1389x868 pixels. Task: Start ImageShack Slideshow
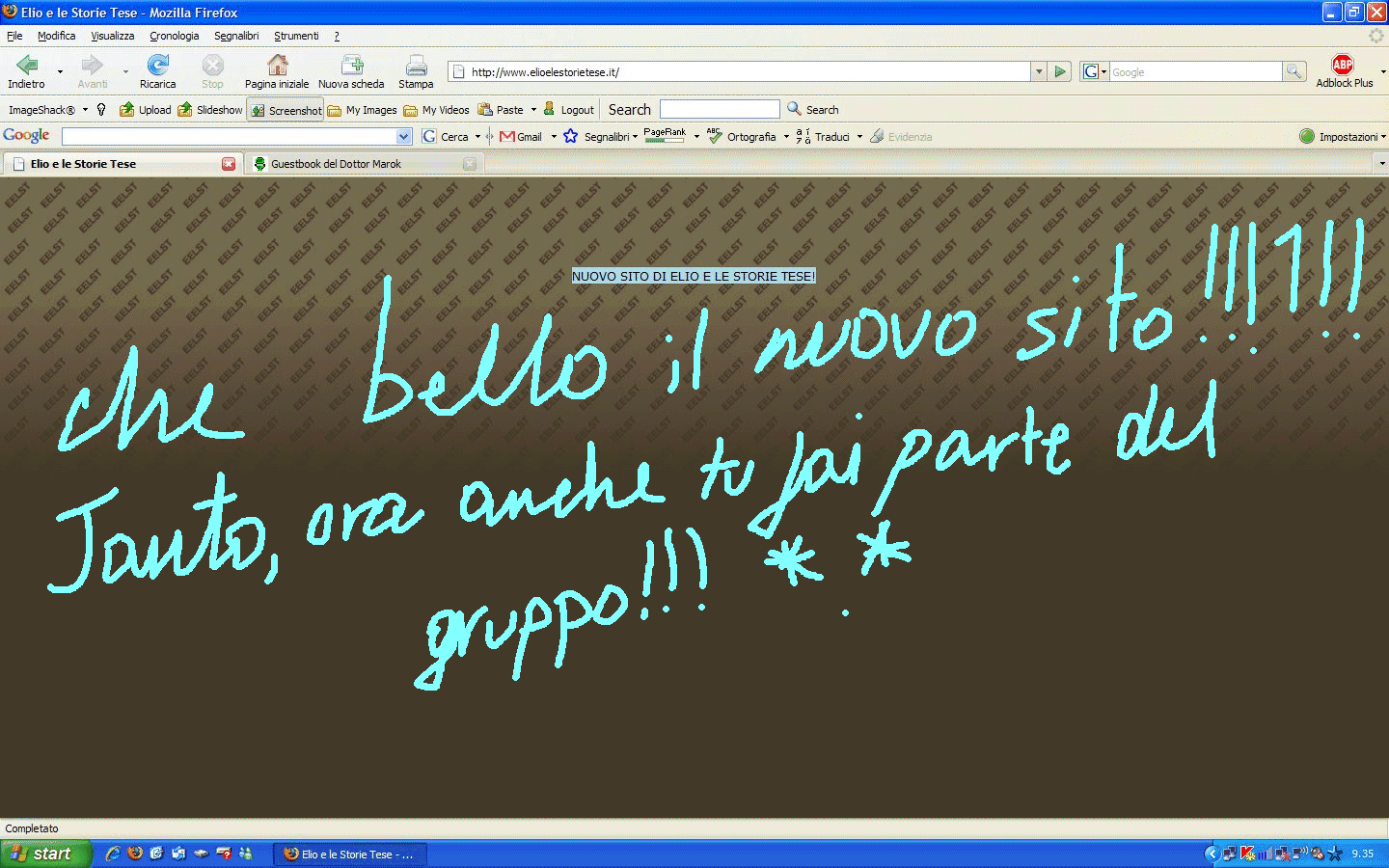[209, 110]
